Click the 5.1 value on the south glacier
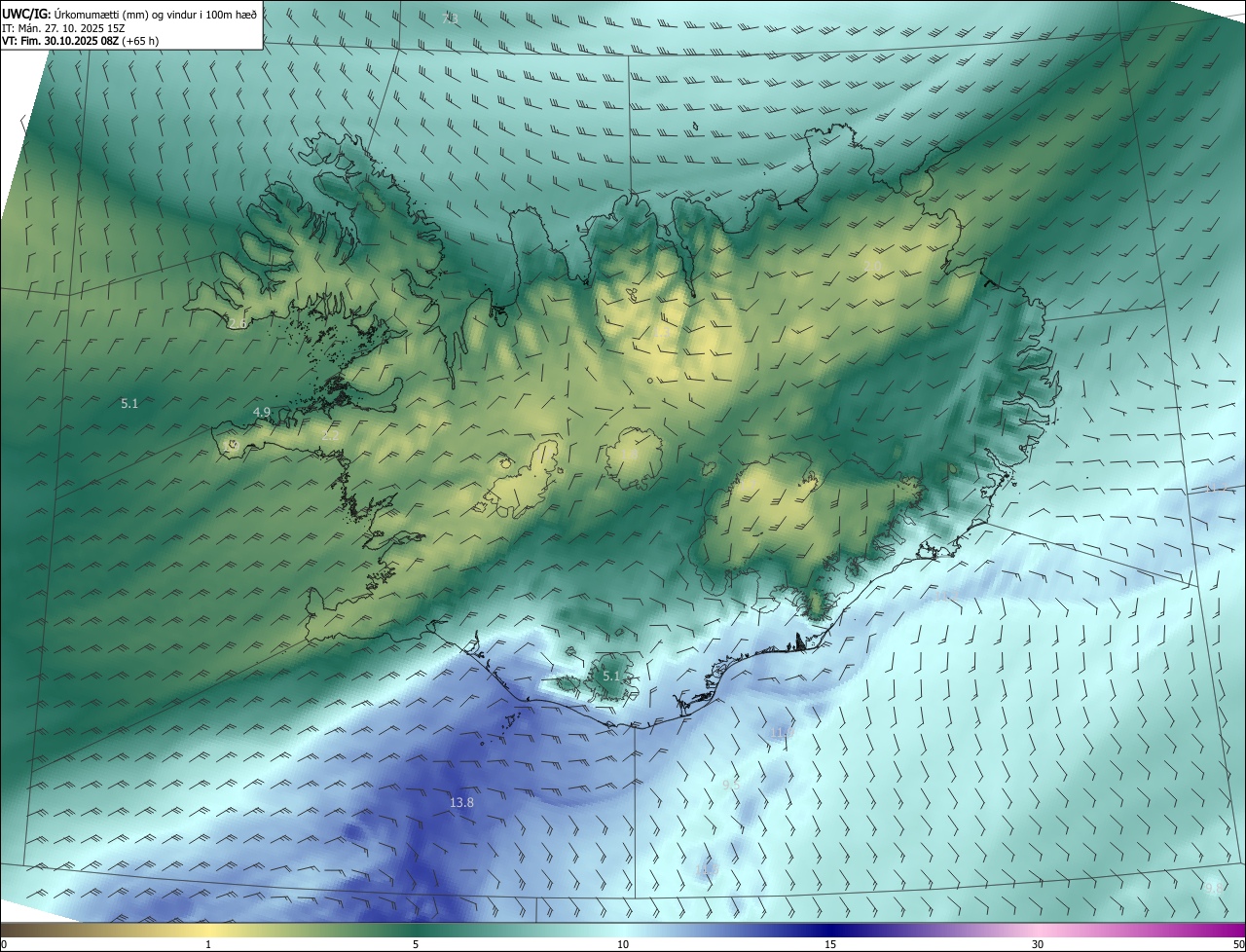This screenshot has width=1246, height=952. pyautogui.click(x=610, y=676)
